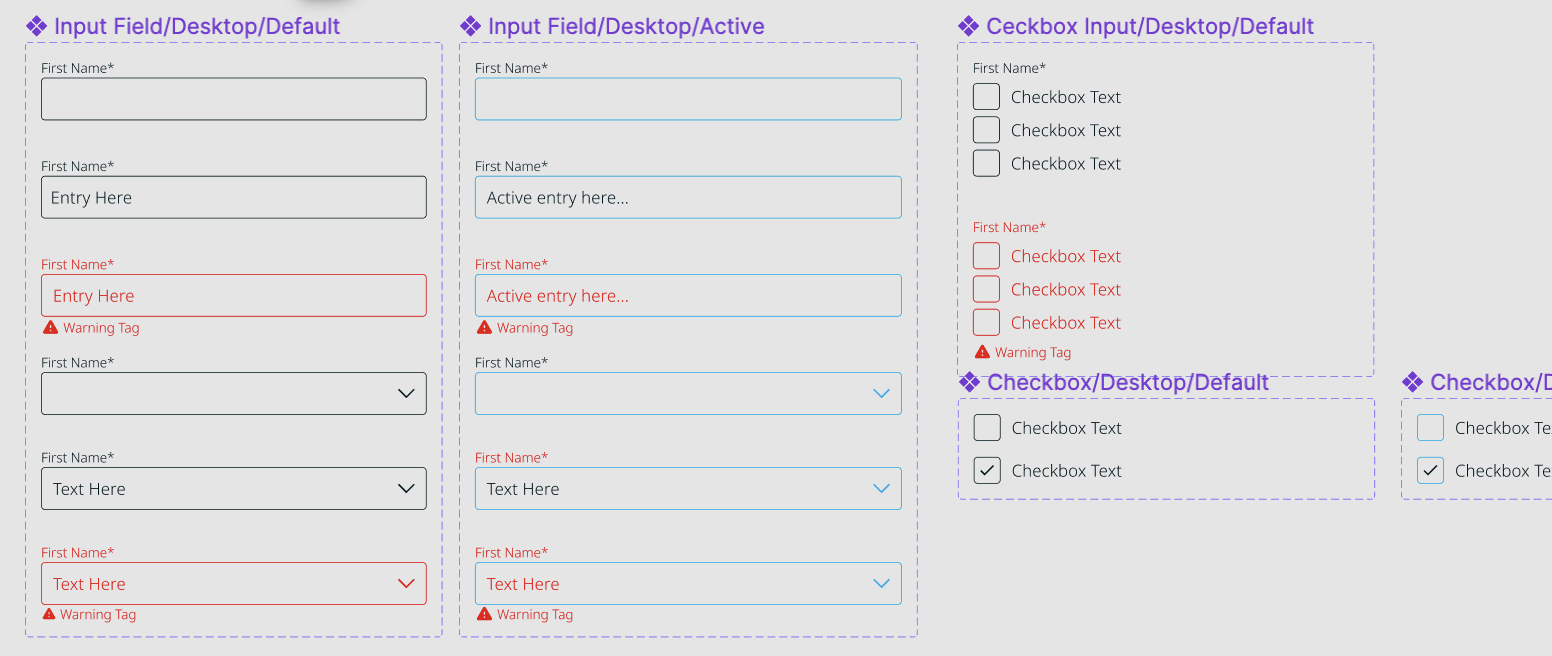Image resolution: width=1552 pixels, height=656 pixels.
Task: Uncheck the checked box in Checkbox/Desktop/Default
Action: coord(987,471)
